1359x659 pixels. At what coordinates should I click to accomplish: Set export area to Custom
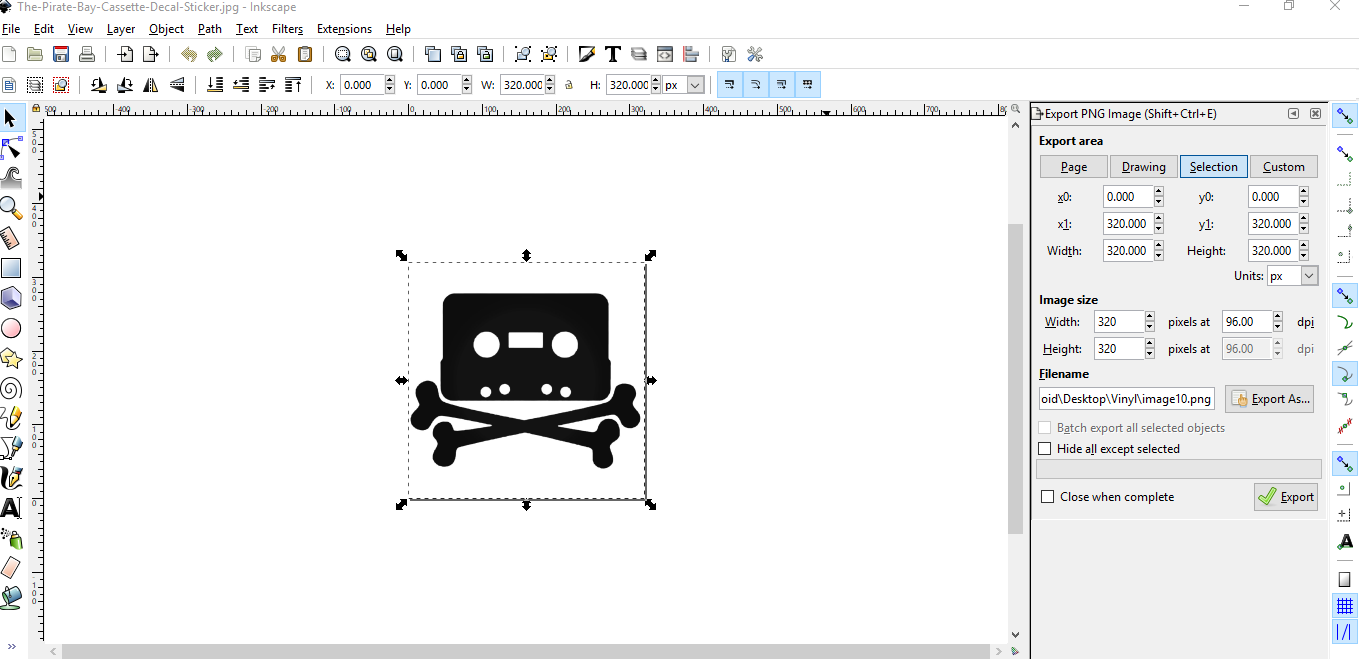pos(1284,167)
